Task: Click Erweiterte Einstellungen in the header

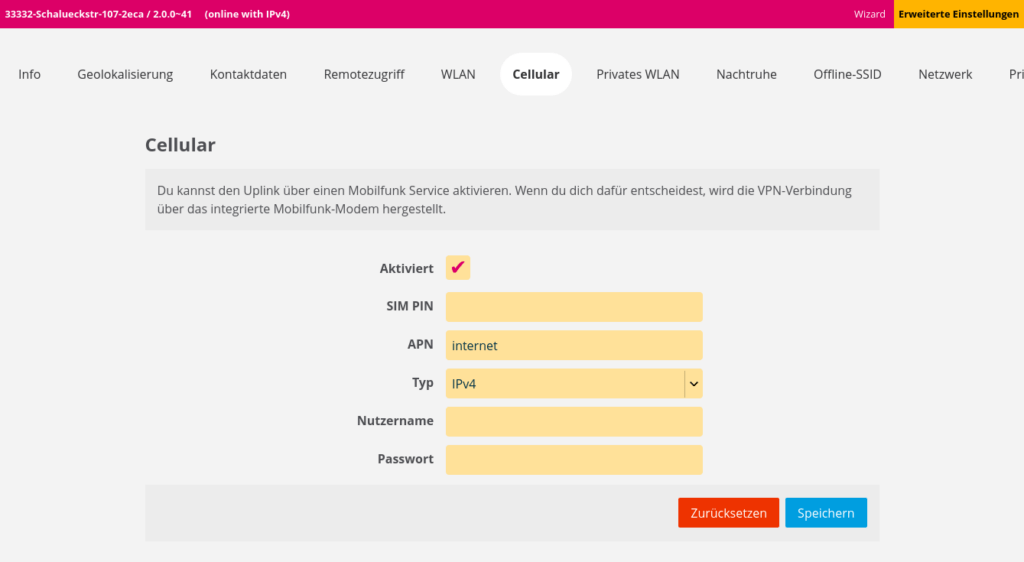Action: click(958, 14)
